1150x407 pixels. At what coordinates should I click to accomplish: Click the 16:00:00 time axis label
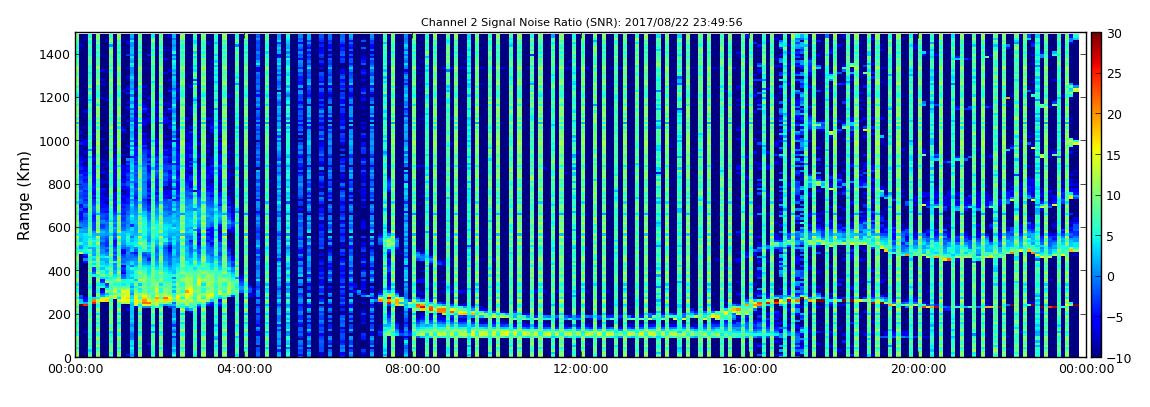click(749, 370)
